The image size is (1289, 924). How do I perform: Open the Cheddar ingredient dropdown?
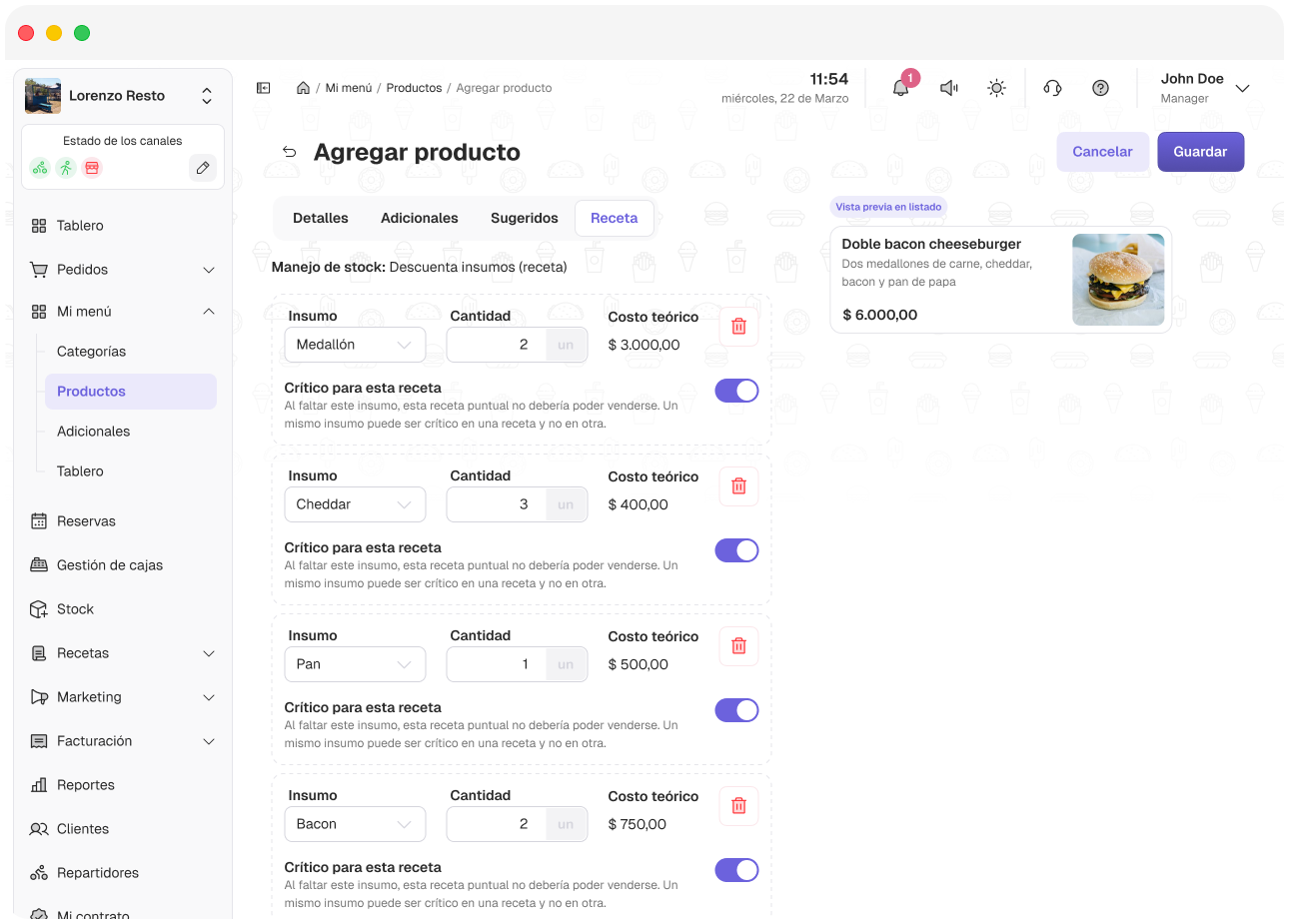click(355, 504)
